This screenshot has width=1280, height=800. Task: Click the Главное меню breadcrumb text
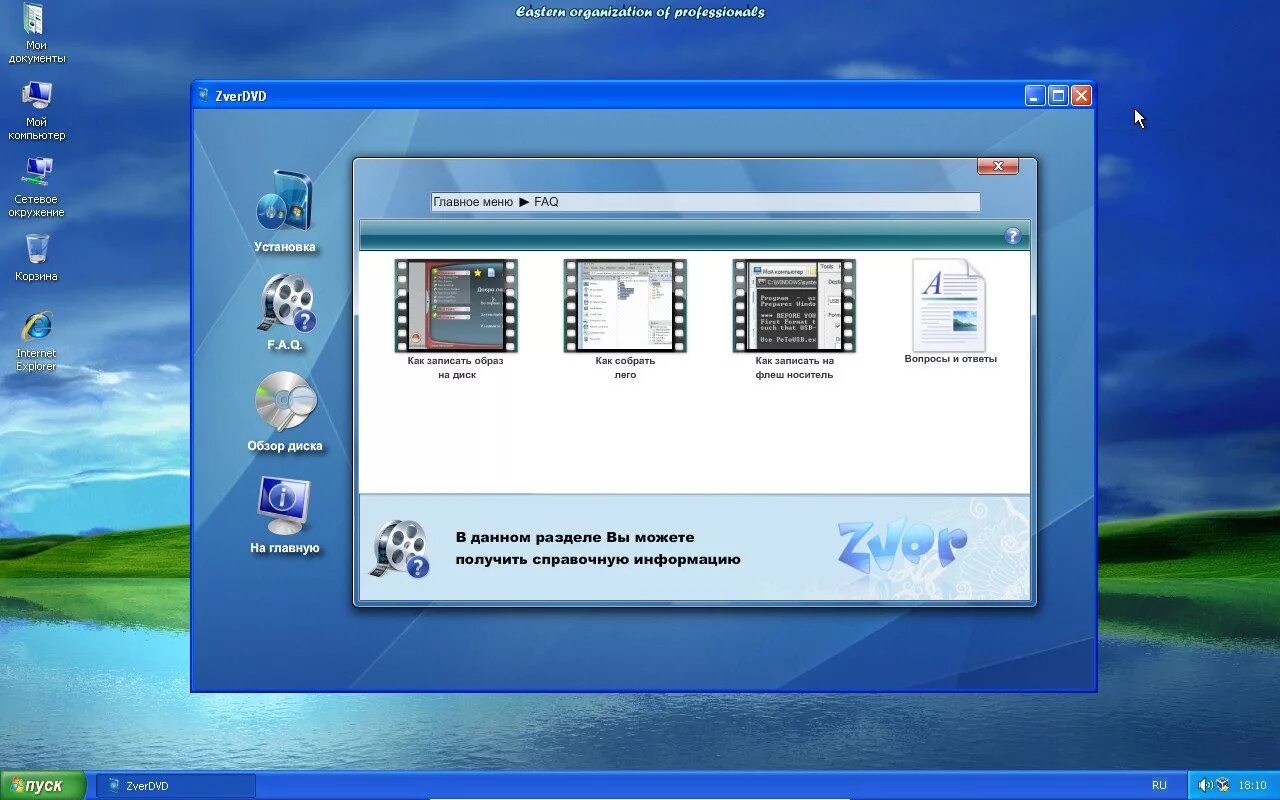[x=473, y=202]
